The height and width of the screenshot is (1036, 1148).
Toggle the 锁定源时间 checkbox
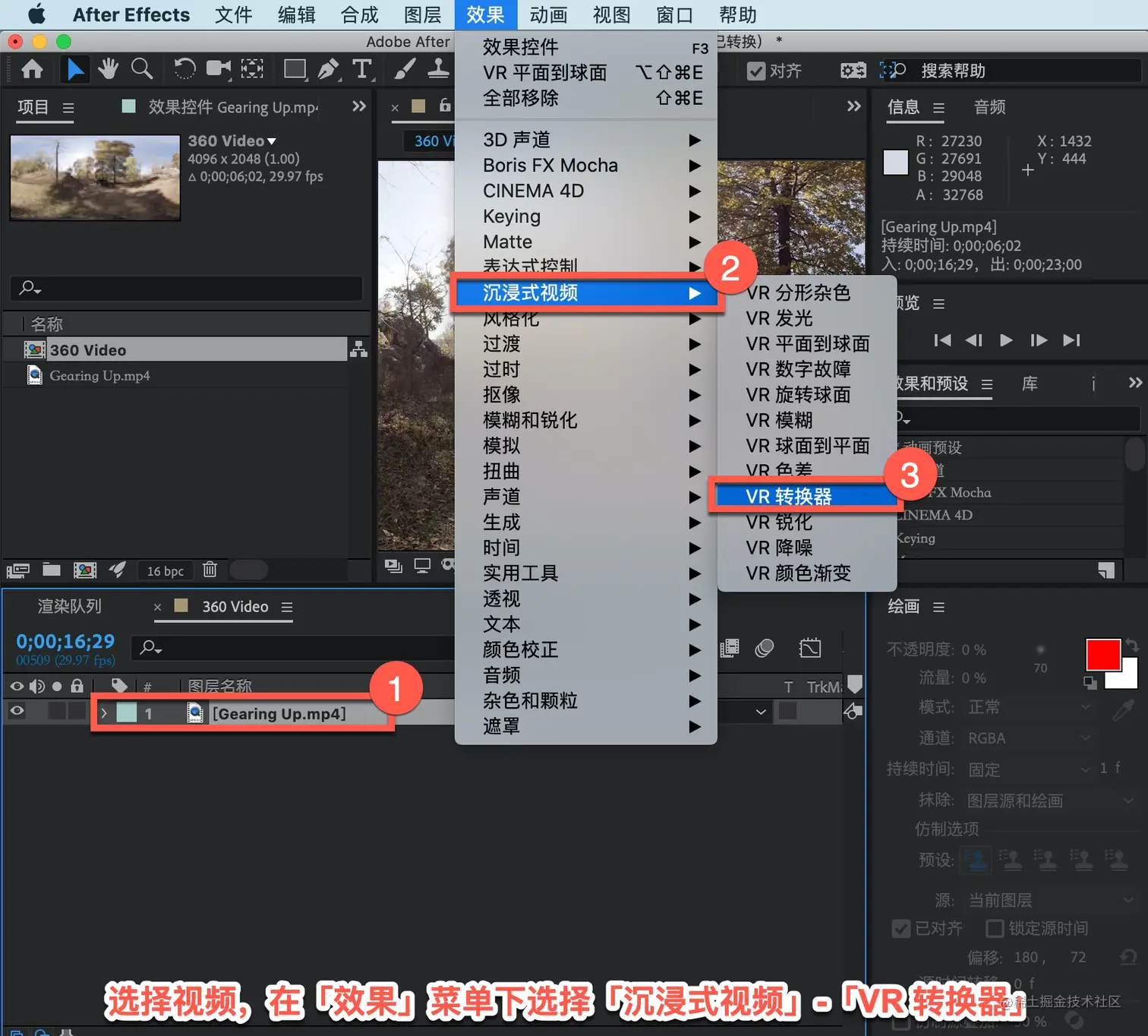coord(995,928)
